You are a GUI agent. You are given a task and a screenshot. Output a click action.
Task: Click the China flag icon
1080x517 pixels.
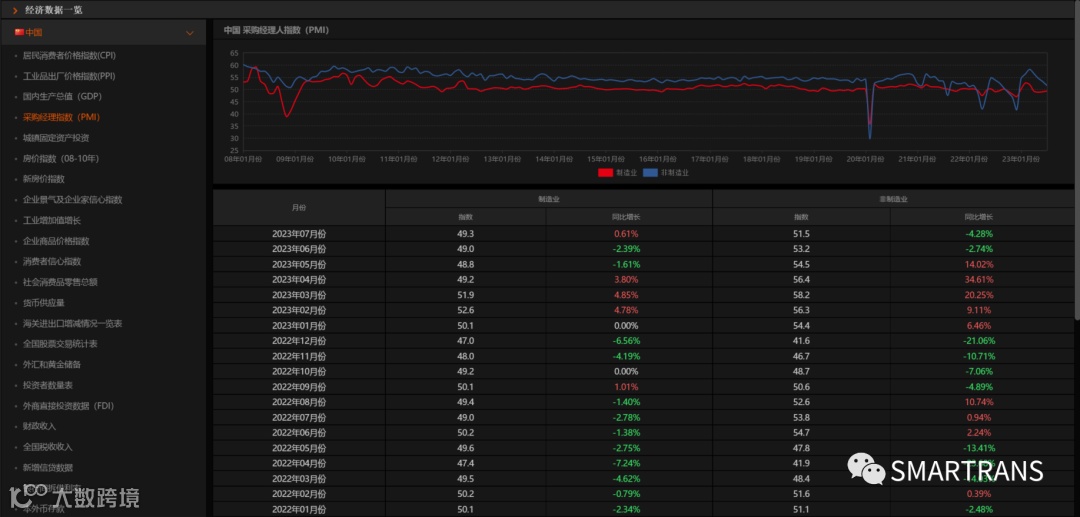(x=19, y=32)
